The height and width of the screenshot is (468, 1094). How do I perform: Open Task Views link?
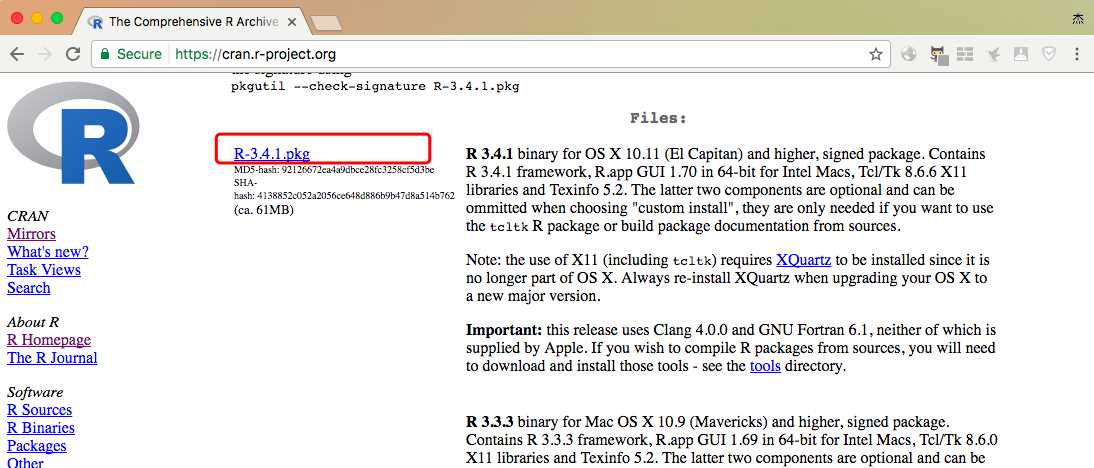(x=44, y=270)
